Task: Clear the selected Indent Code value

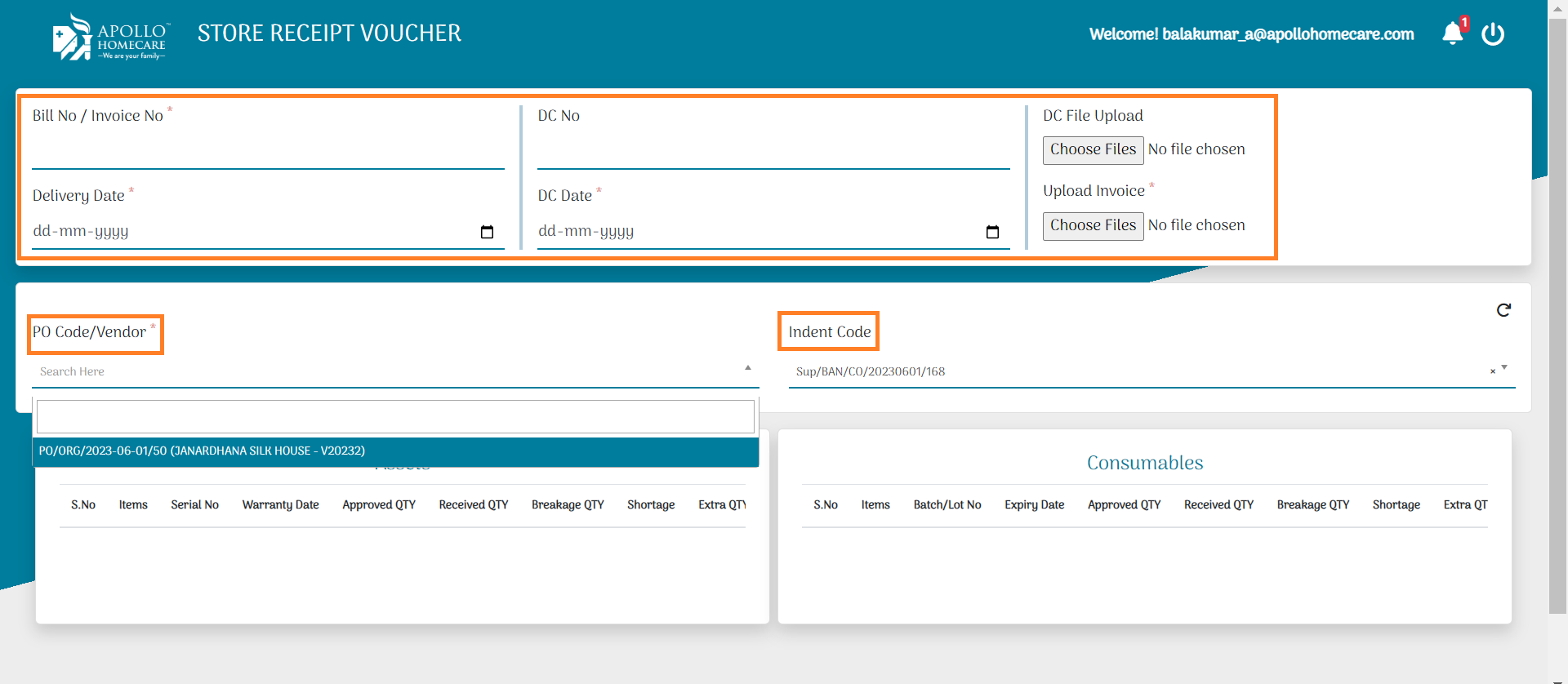Action: (1493, 371)
